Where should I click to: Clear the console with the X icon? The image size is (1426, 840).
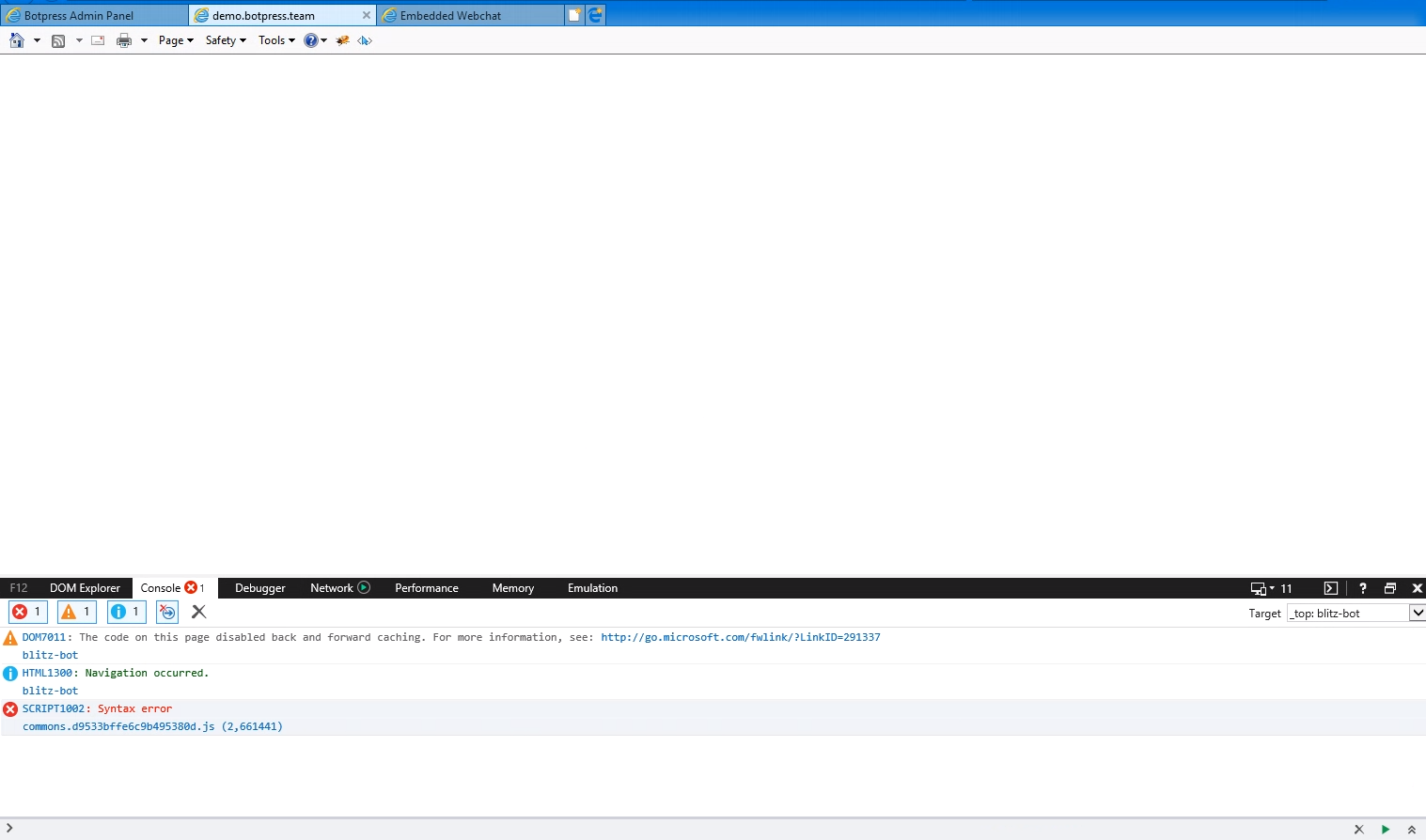click(198, 612)
